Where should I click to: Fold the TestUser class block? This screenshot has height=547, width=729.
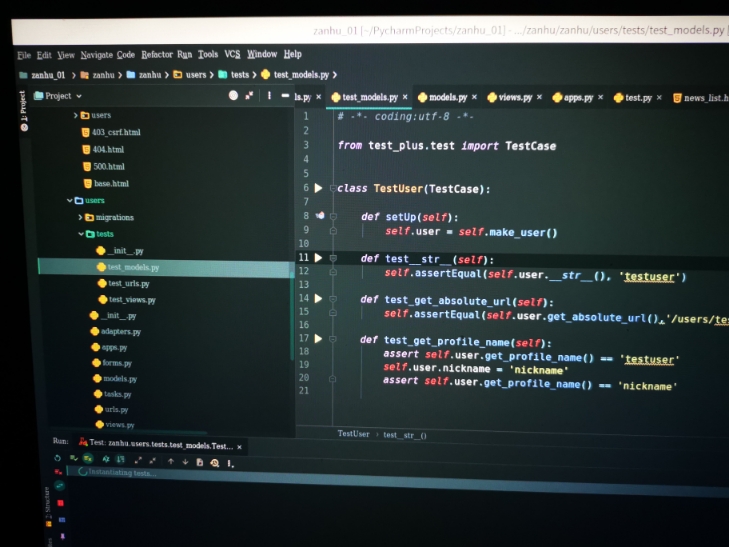(x=333, y=188)
